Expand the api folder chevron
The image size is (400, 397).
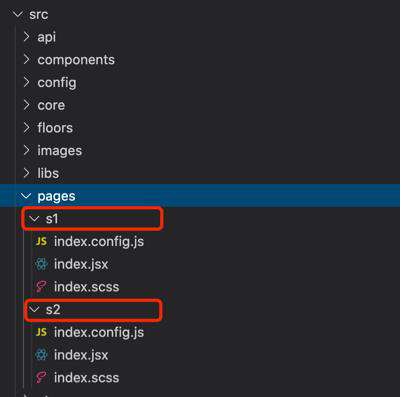27,37
